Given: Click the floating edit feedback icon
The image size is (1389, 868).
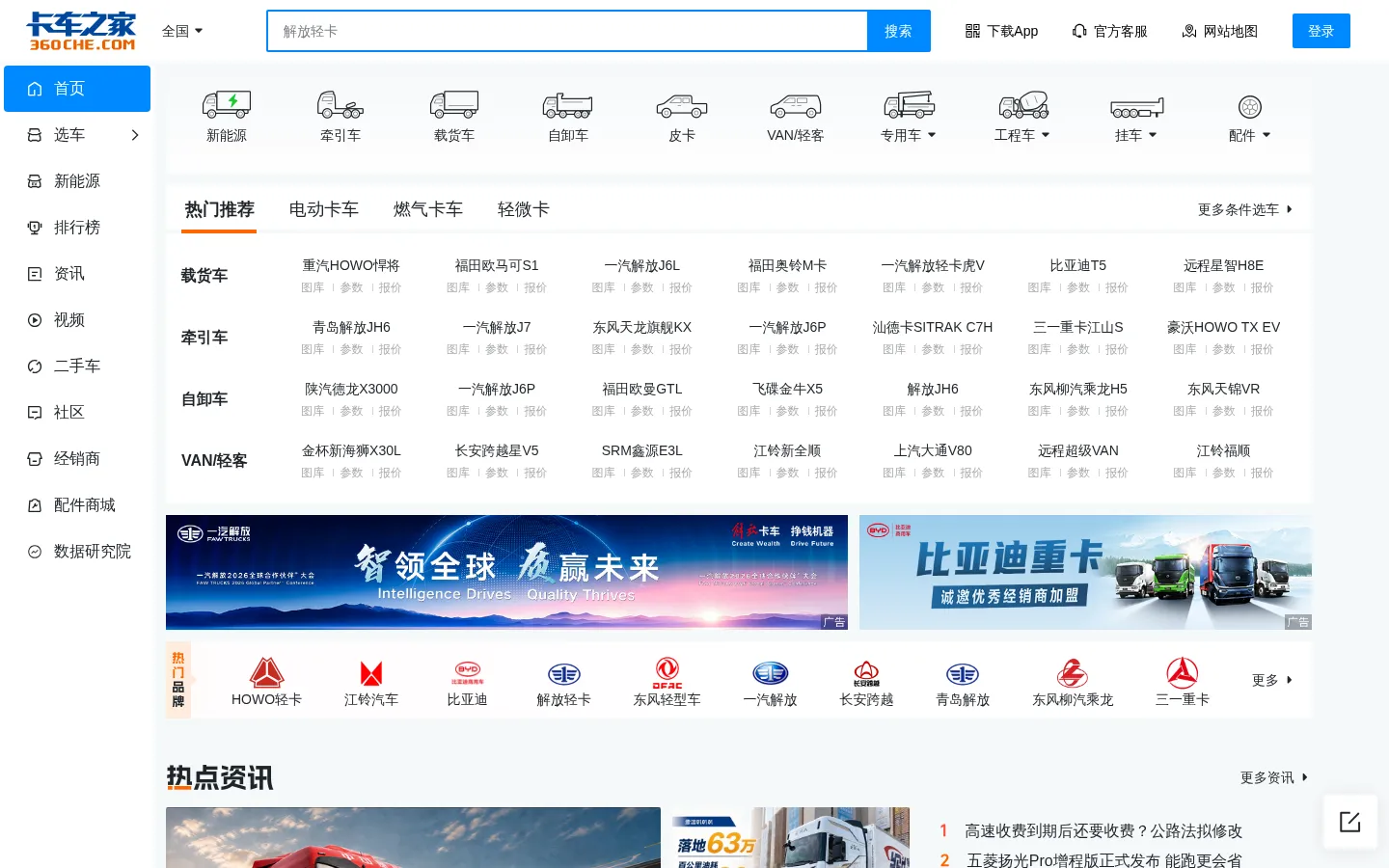Looking at the screenshot, I should pos(1350,822).
